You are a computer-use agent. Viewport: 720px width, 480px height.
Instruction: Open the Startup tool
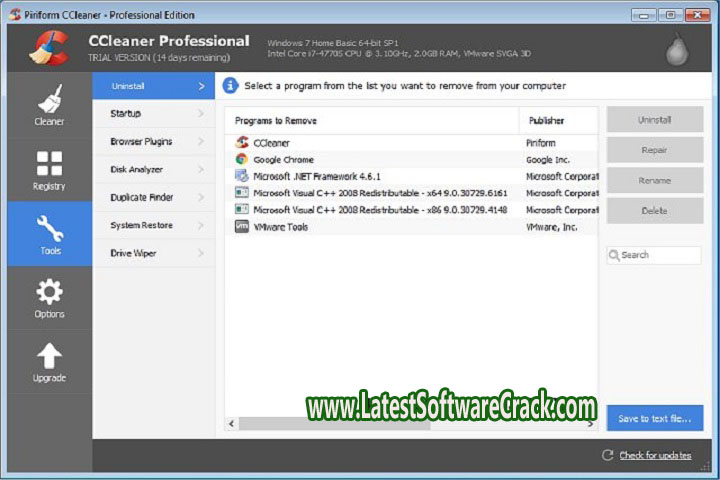153,113
